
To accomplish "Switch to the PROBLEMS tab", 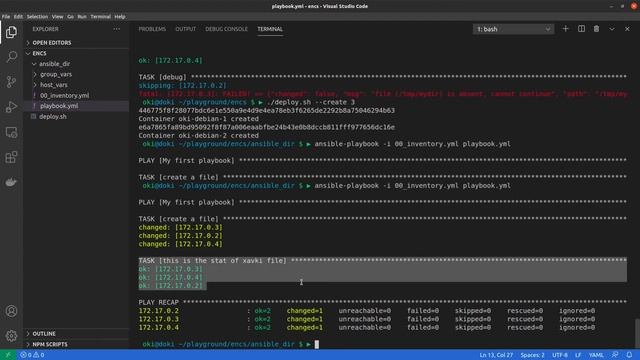I will pyautogui.click(x=152, y=29).
